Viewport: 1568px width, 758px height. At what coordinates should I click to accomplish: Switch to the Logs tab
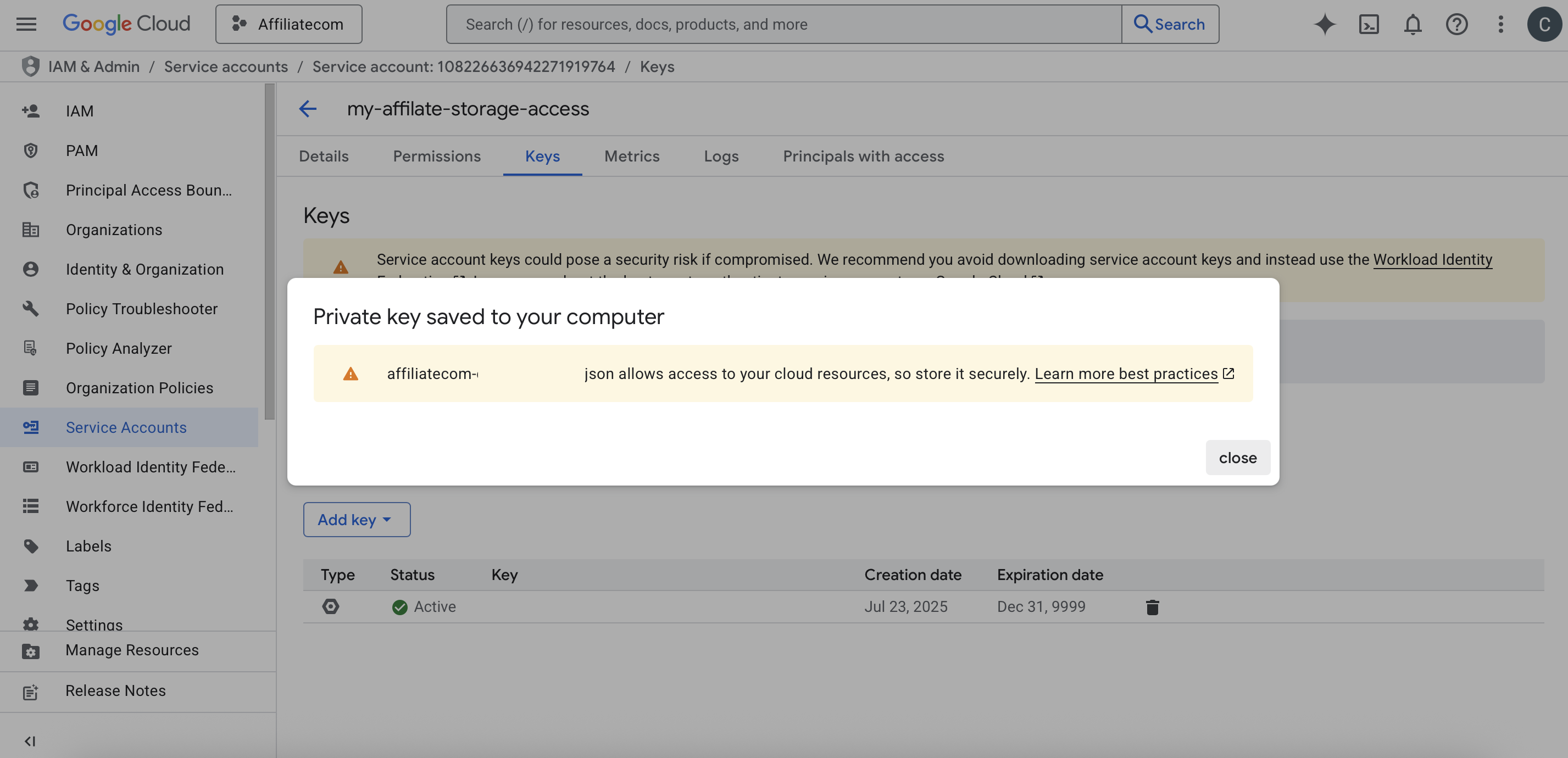tap(721, 157)
